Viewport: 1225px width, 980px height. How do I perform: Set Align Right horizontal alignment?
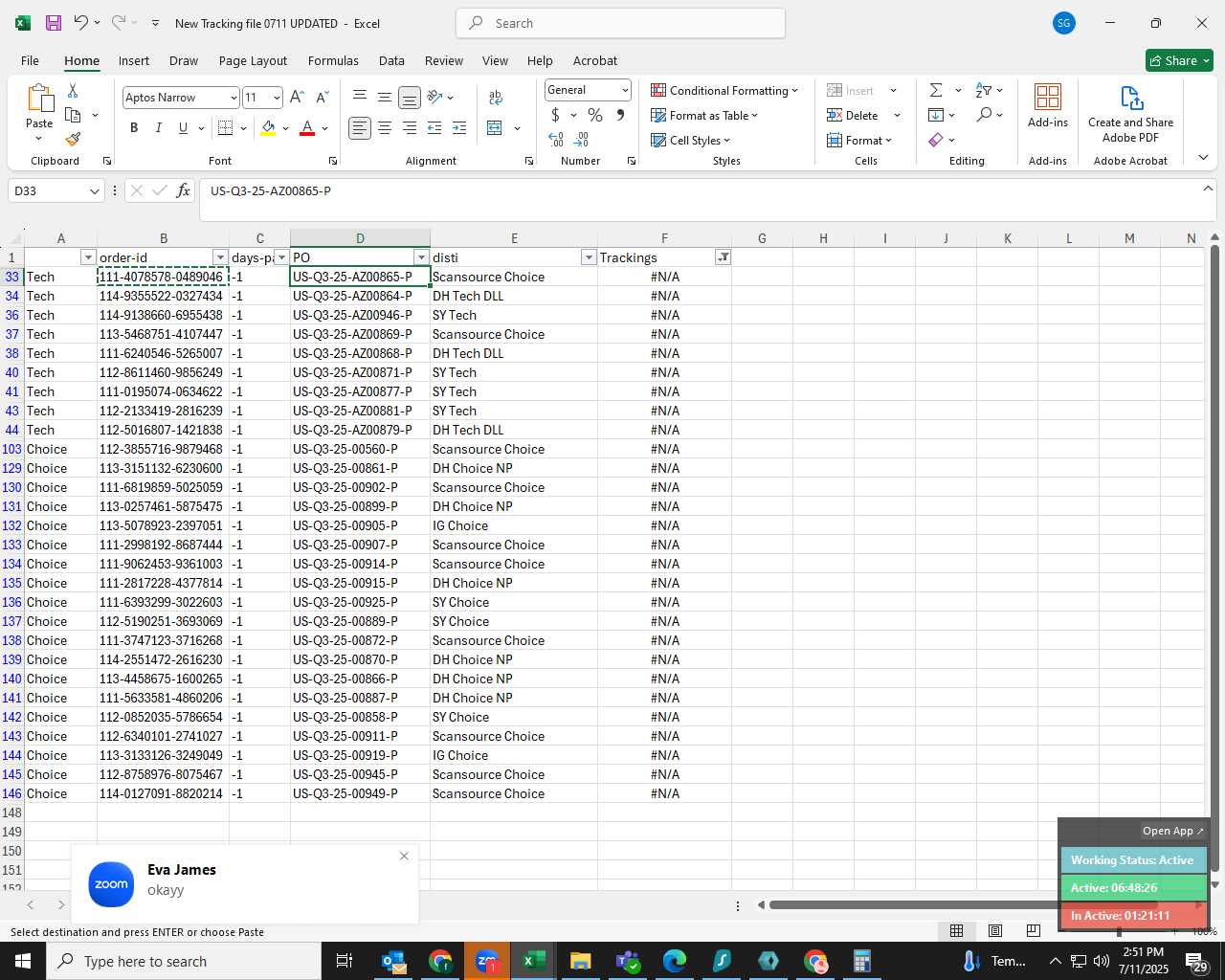[410, 128]
